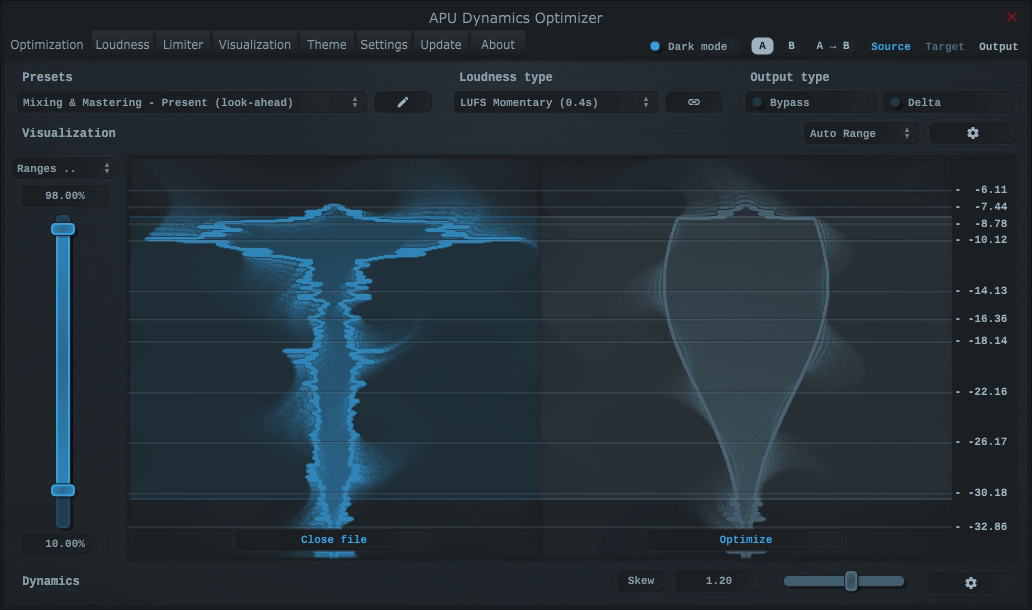Enable the Delta output type

coord(948,102)
